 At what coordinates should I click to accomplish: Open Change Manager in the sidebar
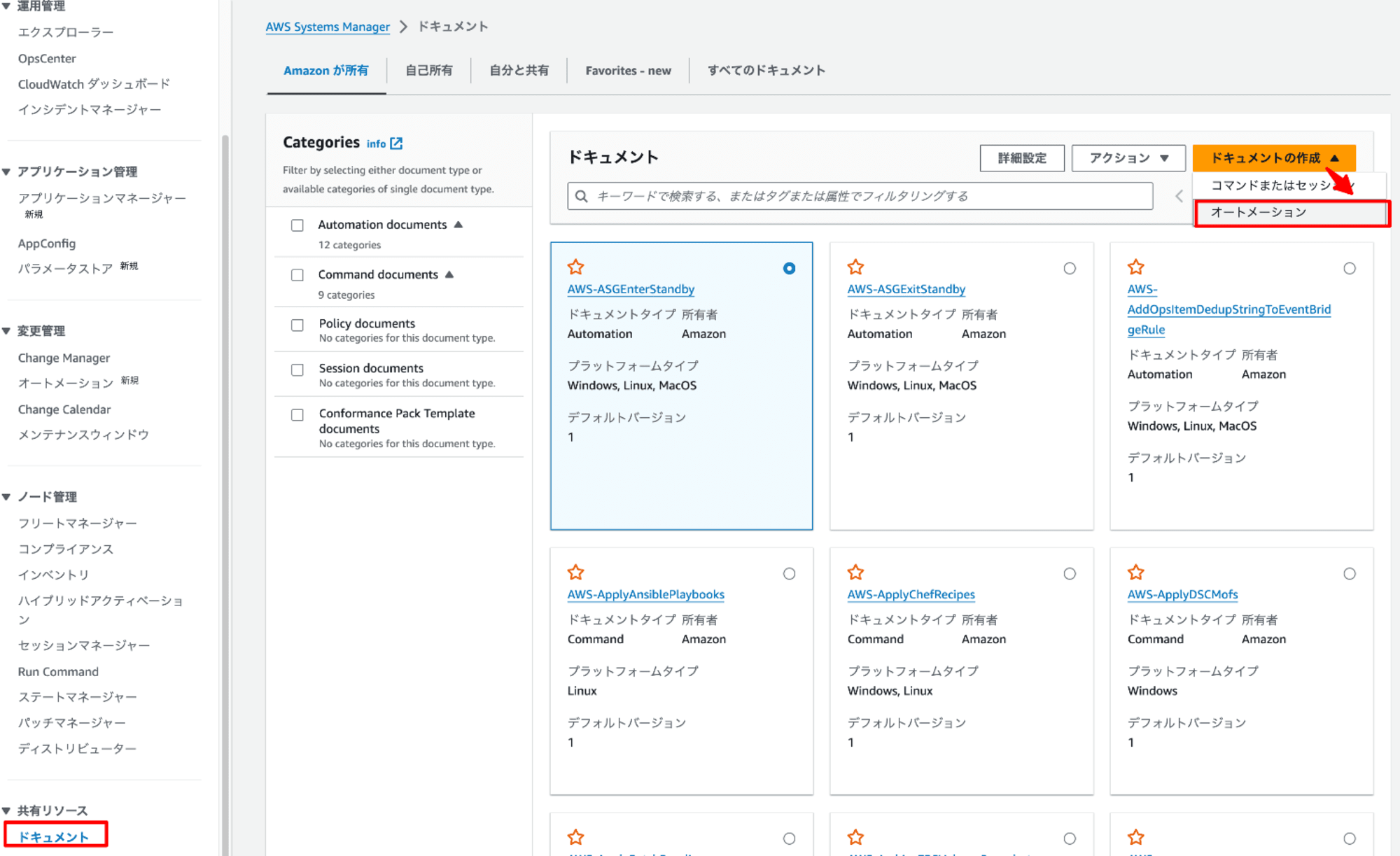click(x=64, y=358)
